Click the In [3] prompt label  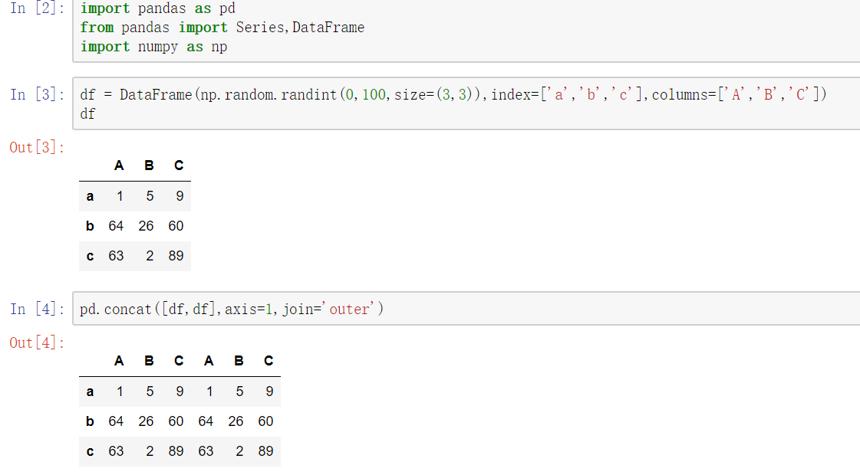click(x=37, y=94)
